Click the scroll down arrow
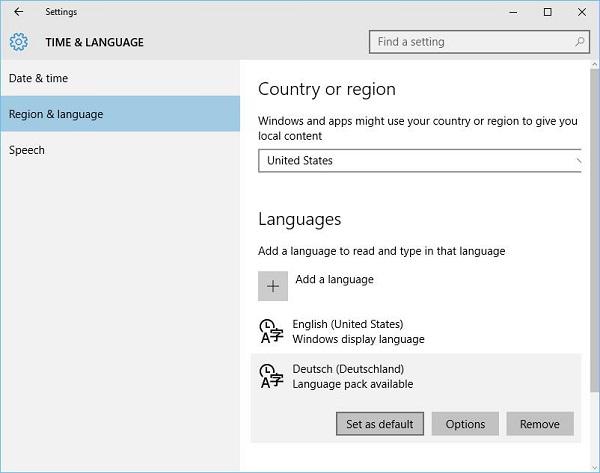Viewport: 600px width, 473px height. coord(594,468)
